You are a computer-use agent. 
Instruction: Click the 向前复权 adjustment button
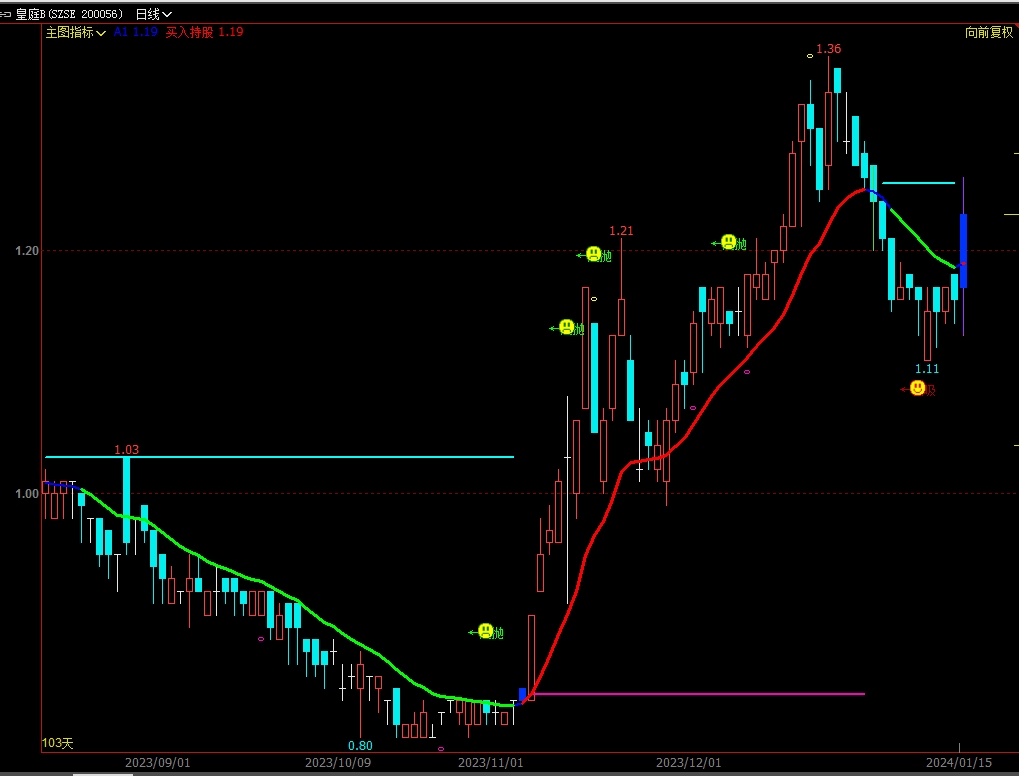(x=988, y=32)
